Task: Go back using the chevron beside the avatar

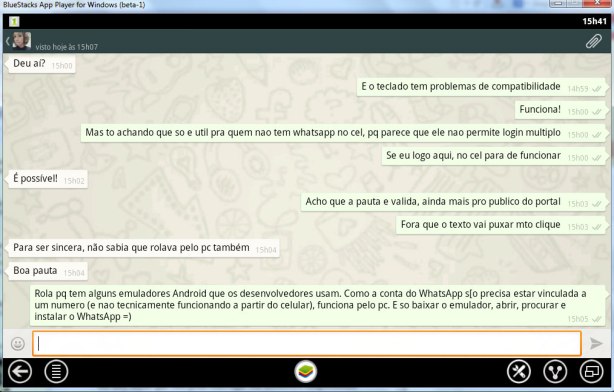Action: pyautogui.click(x=7, y=41)
